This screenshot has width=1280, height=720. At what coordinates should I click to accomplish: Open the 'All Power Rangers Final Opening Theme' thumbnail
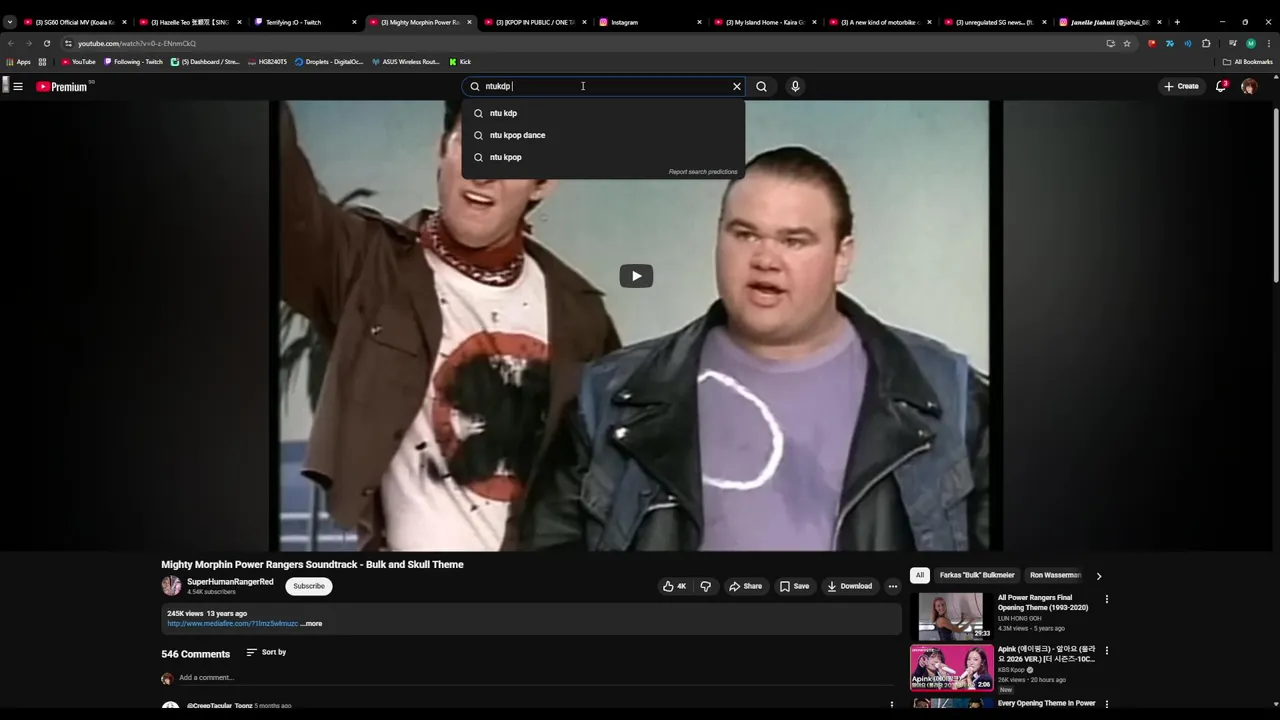pos(951,616)
